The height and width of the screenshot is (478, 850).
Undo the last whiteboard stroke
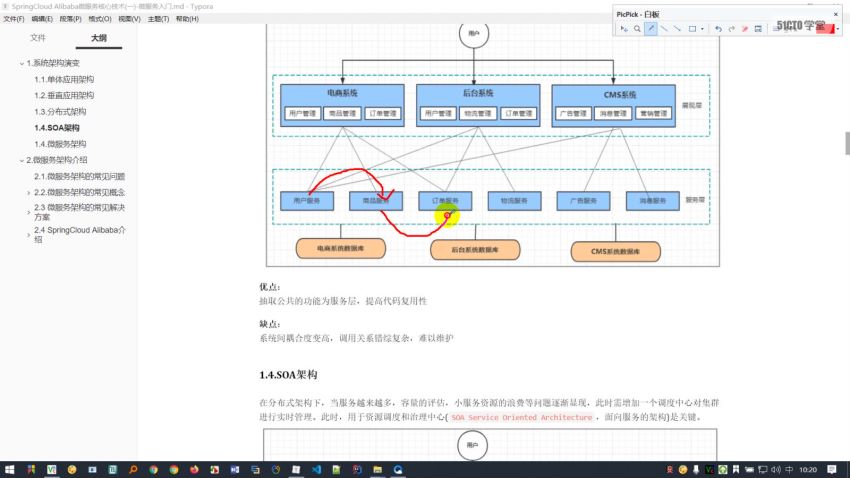click(718, 29)
